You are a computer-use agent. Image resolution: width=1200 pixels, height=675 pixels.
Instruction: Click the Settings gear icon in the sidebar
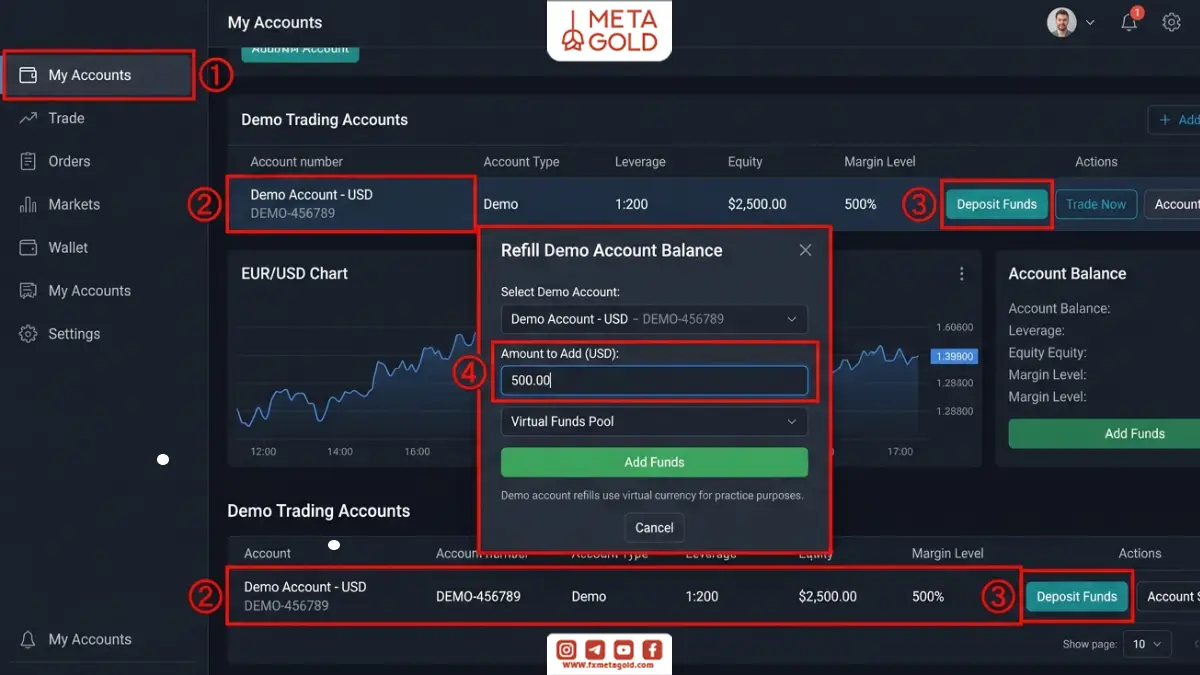(28, 334)
